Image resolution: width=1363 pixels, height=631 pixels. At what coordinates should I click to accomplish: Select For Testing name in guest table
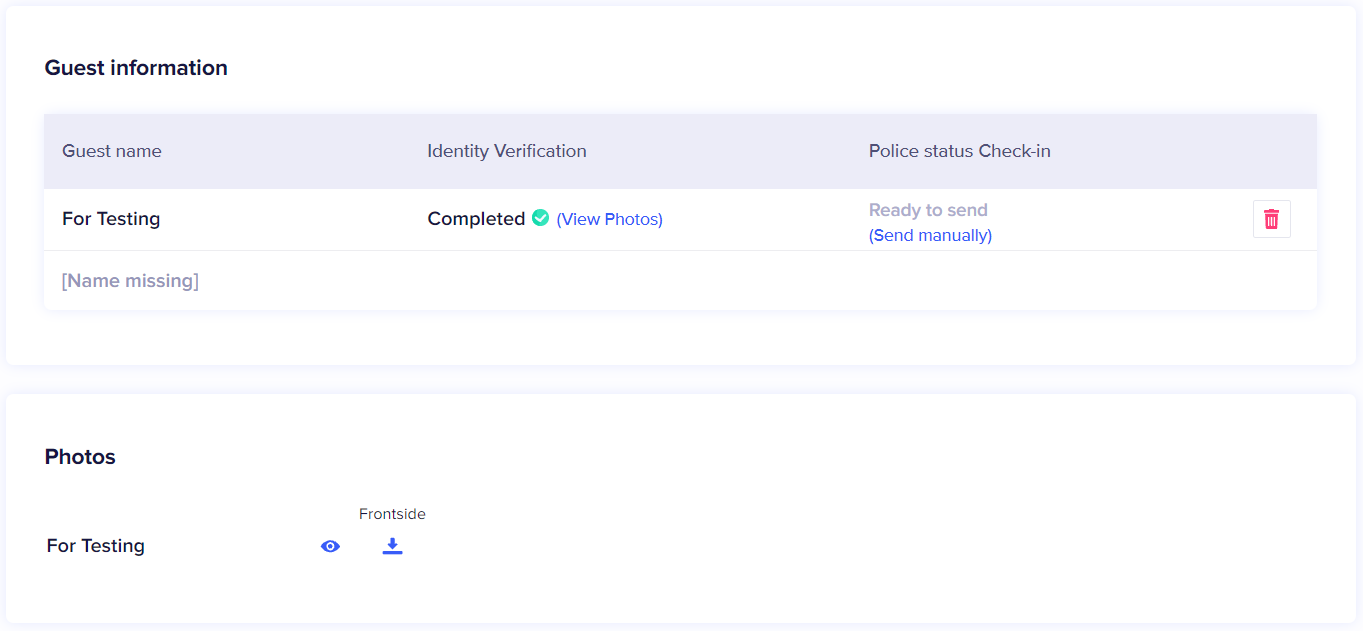(x=111, y=219)
